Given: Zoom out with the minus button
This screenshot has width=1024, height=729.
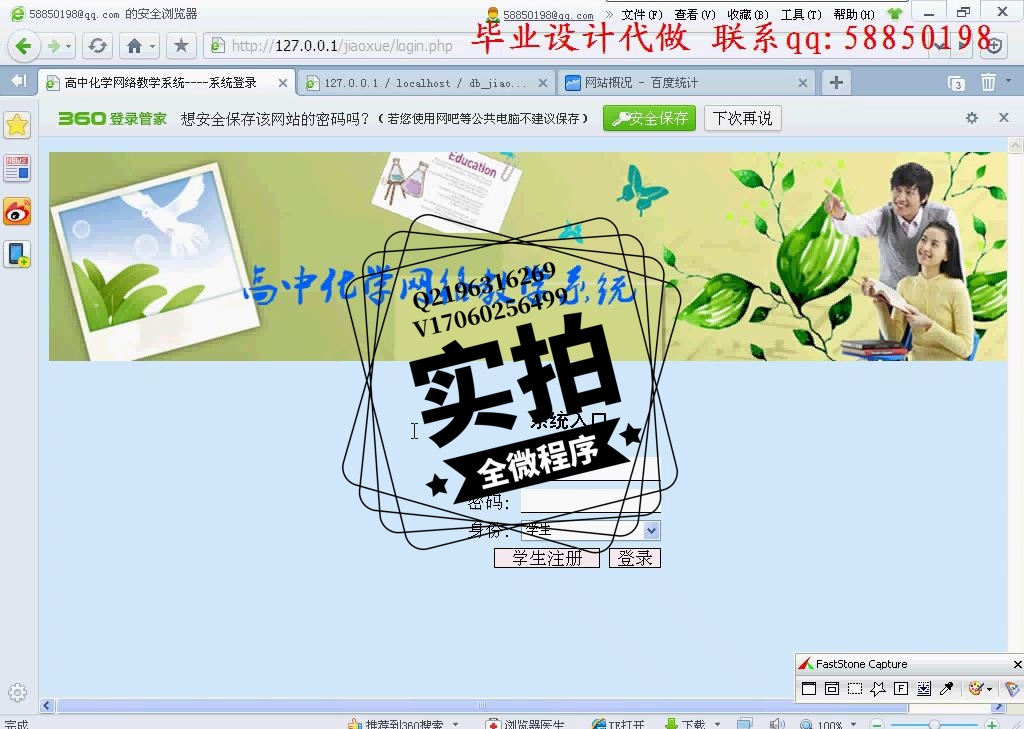Looking at the screenshot, I should click(x=877, y=724).
